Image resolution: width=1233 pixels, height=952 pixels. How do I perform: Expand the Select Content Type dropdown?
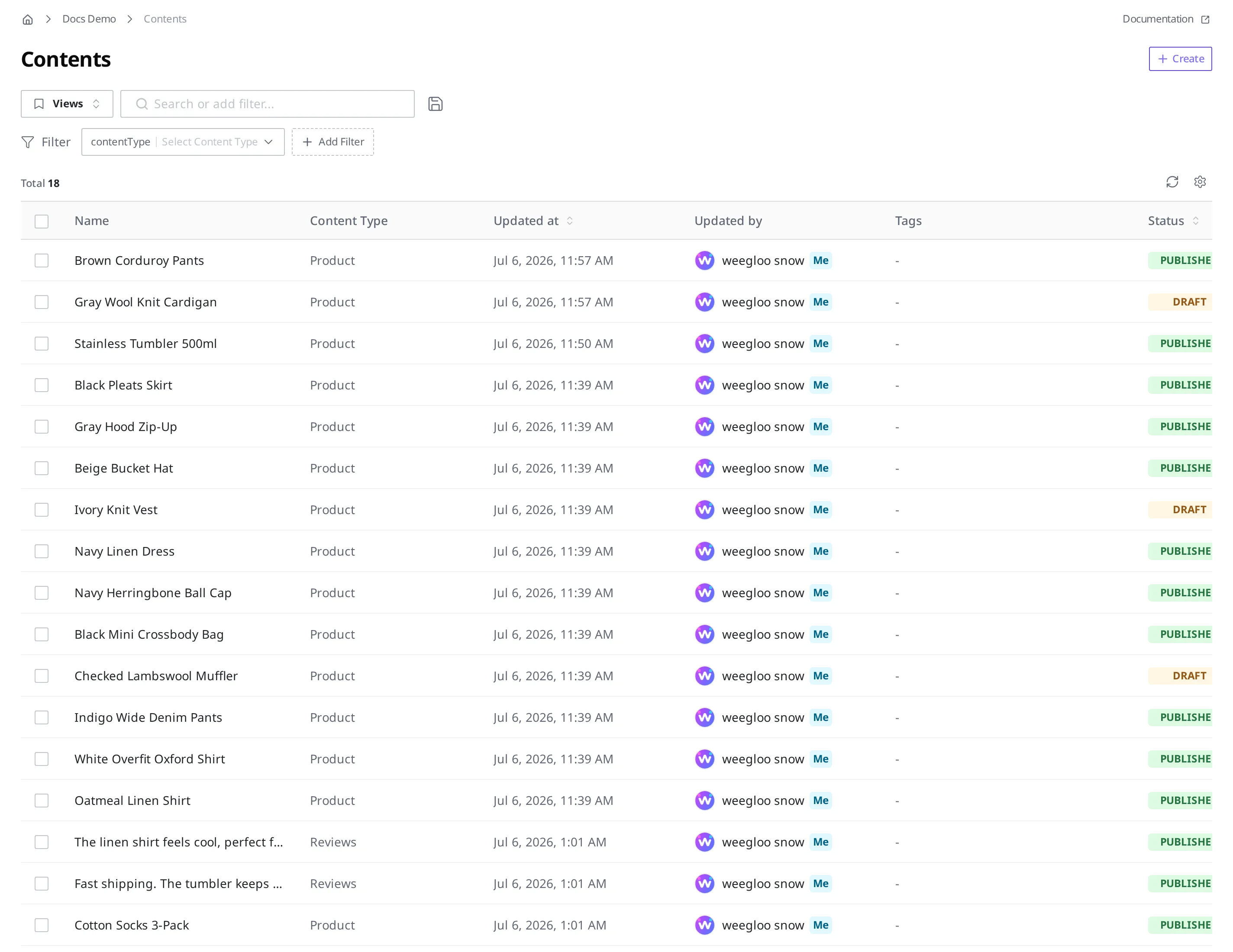point(217,142)
